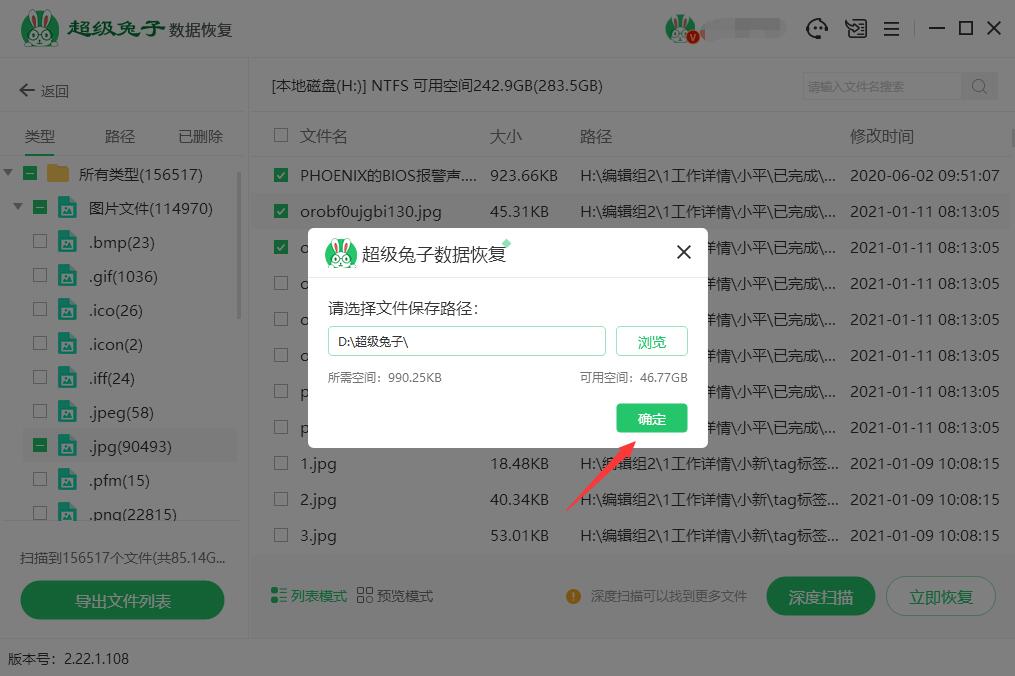Image resolution: width=1015 pixels, height=676 pixels.
Task: Check the 1.jpg file checkbox
Action: click(281, 463)
